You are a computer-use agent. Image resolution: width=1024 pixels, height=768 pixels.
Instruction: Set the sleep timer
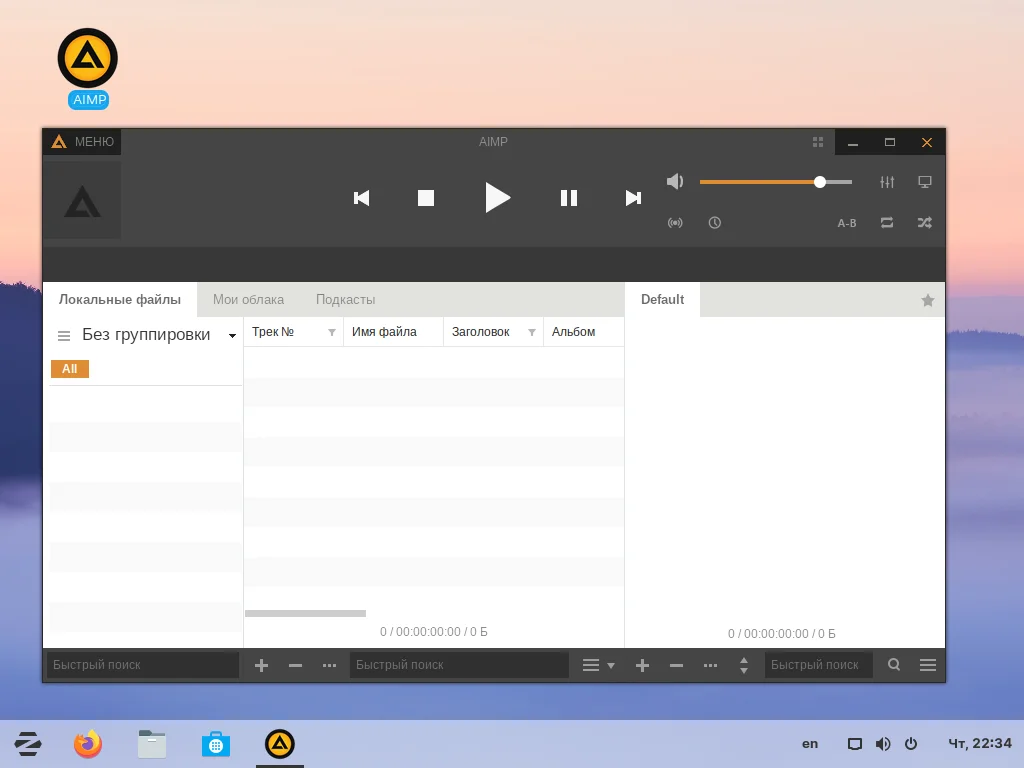pos(715,222)
